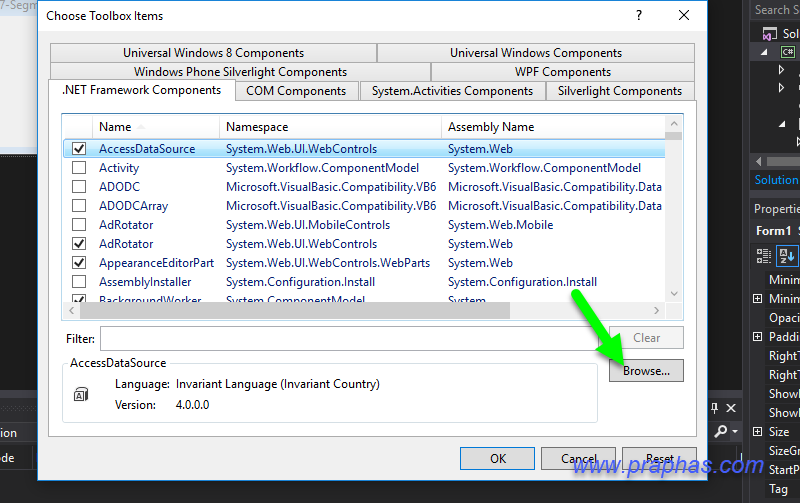Click the Search Solution Explorer box

pos(775,10)
